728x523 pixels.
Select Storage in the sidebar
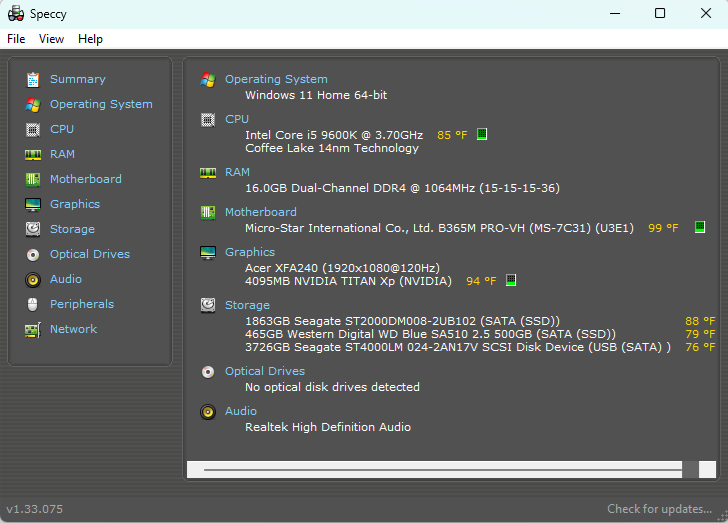pyautogui.click(x=72, y=229)
